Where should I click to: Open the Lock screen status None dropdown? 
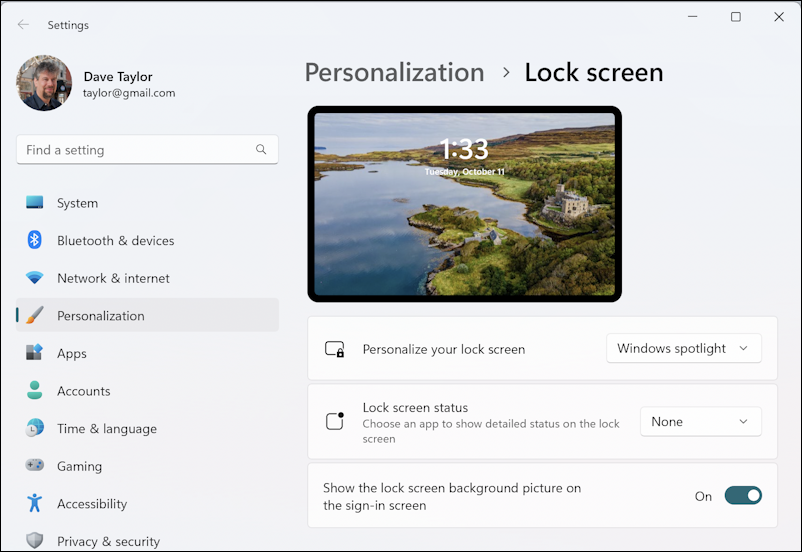[699, 422]
